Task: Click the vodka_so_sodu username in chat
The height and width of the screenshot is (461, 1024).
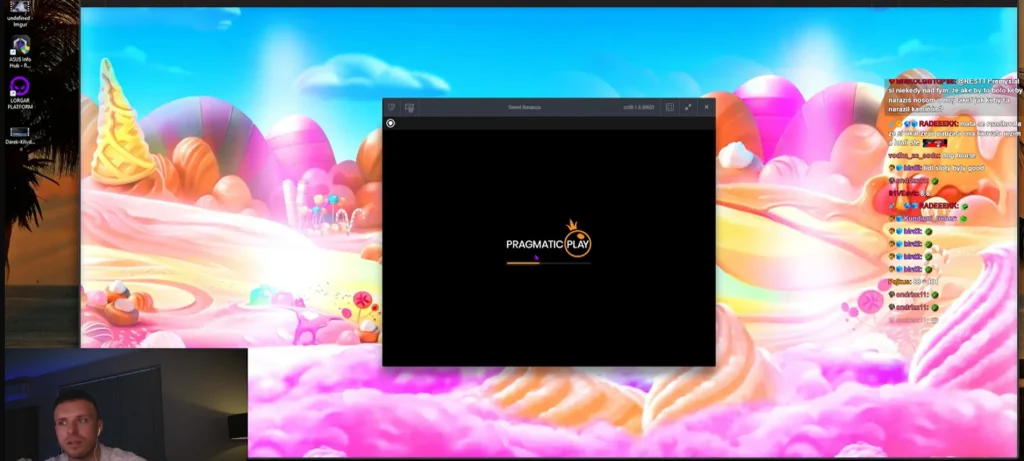Action: pos(910,156)
